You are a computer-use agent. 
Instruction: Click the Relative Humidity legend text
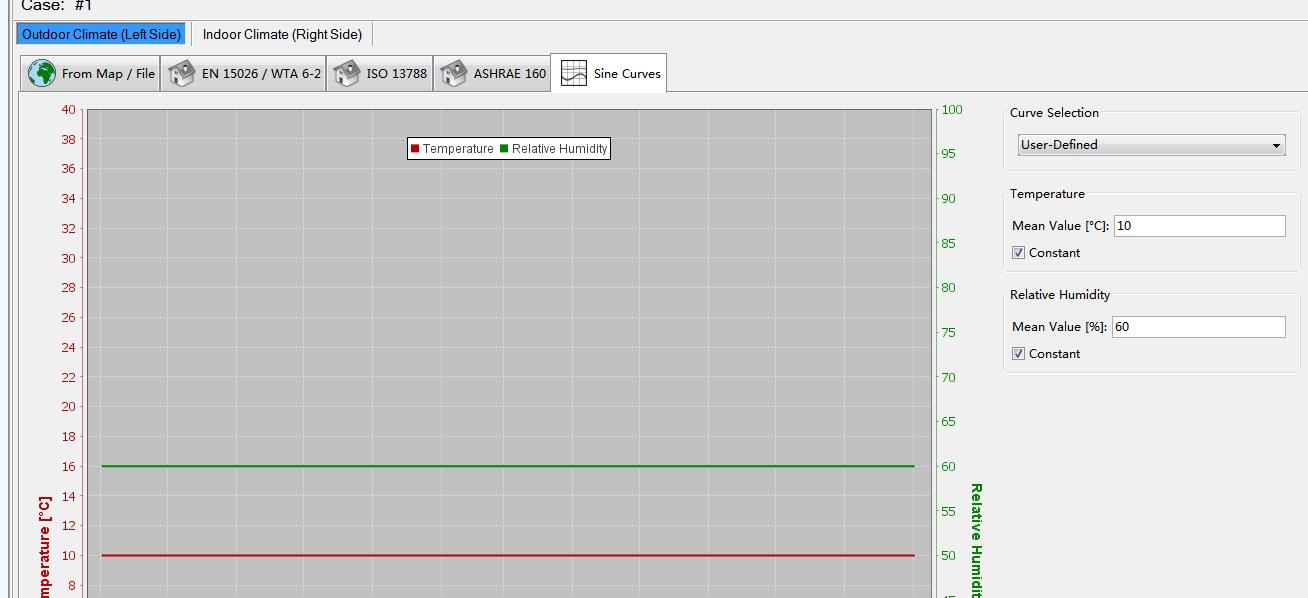point(559,149)
